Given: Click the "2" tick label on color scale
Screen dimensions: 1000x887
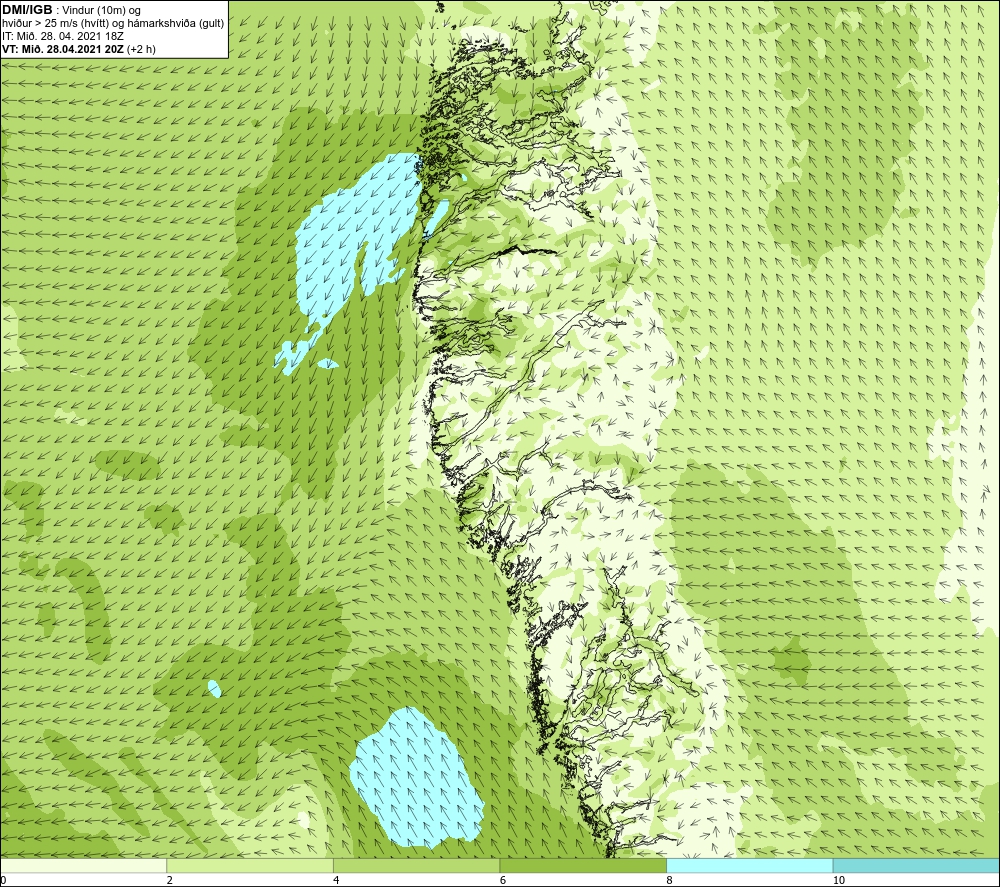Looking at the screenshot, I should click(170, 880).
